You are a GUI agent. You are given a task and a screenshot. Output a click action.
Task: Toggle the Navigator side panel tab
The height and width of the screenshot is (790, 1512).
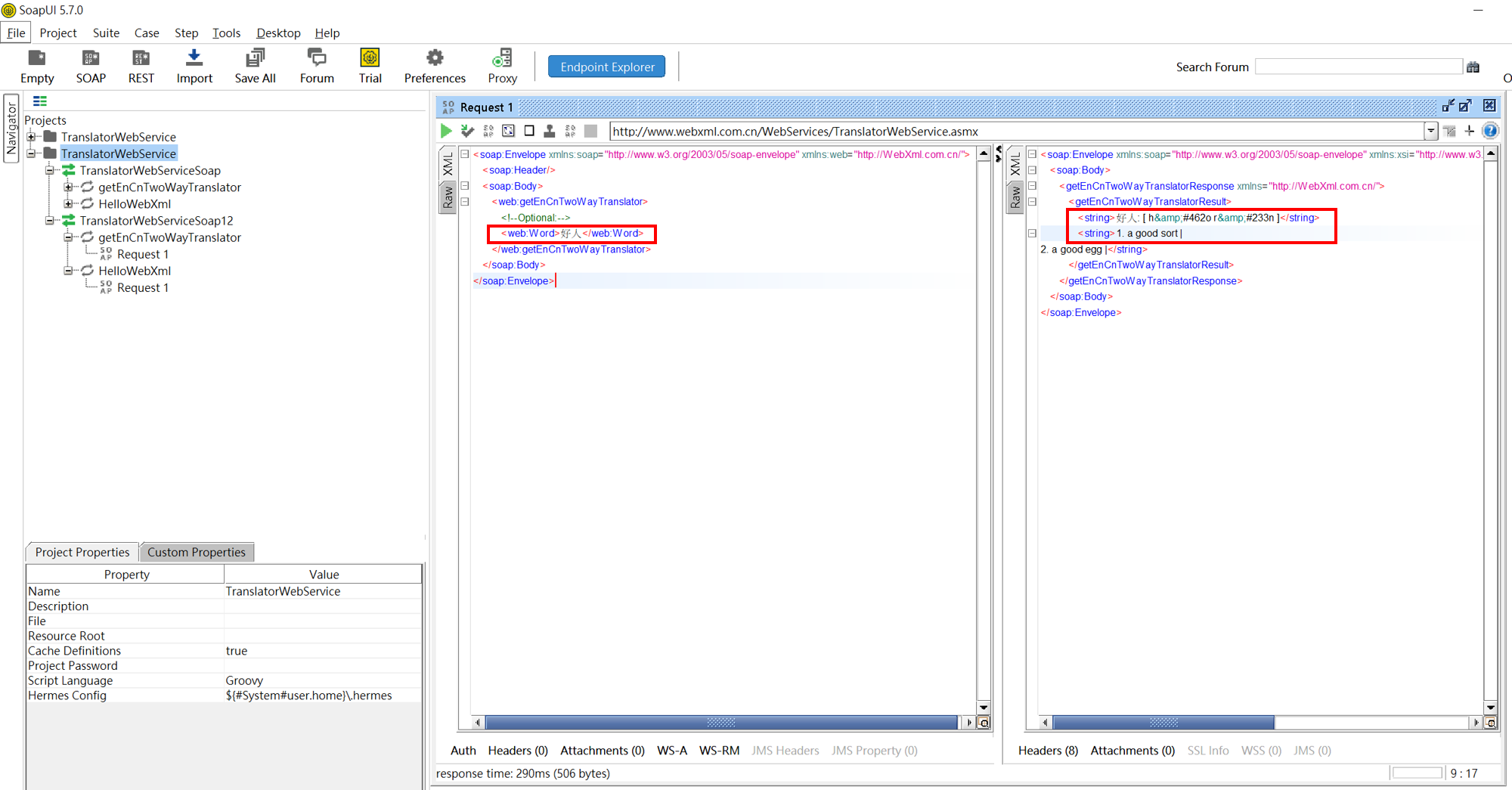coord(11,129)
